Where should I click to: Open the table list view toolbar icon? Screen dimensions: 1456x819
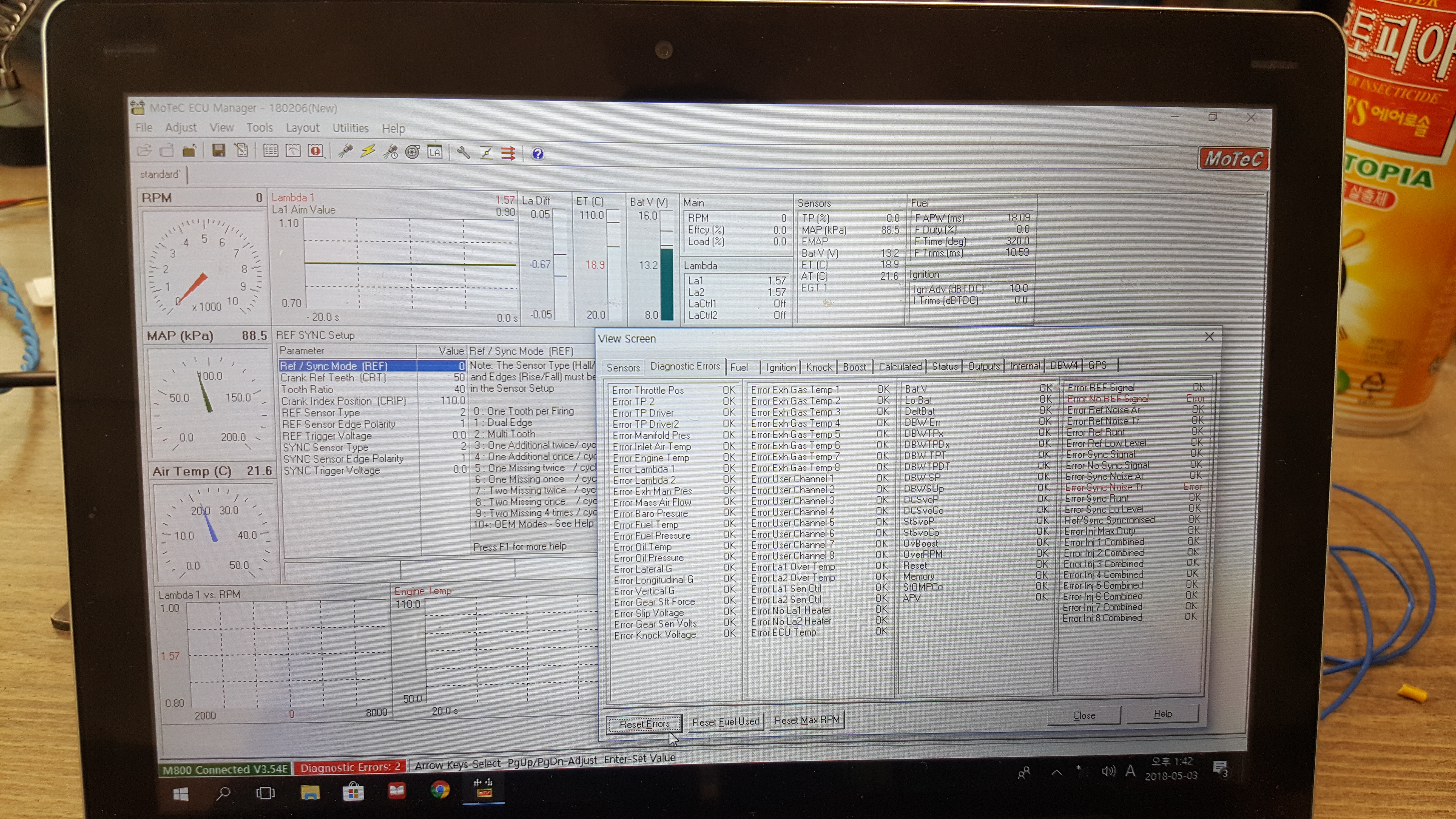point(271,151)
